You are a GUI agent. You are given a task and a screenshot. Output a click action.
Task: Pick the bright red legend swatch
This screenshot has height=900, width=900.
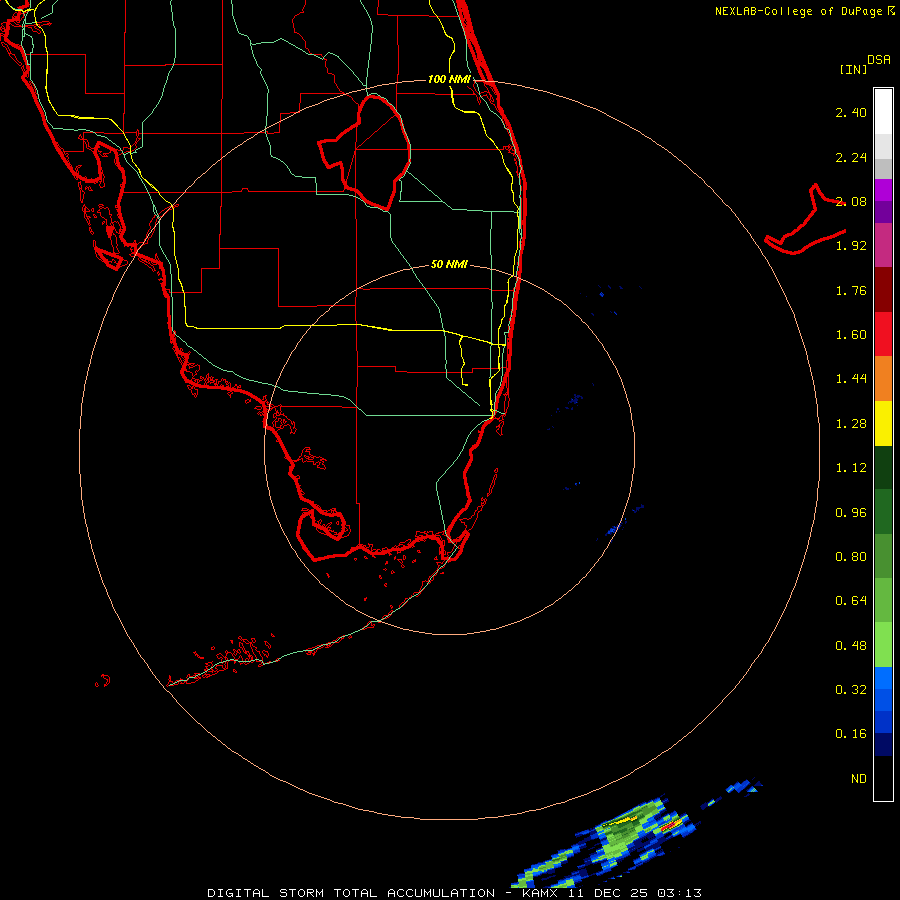coord(883,334)
